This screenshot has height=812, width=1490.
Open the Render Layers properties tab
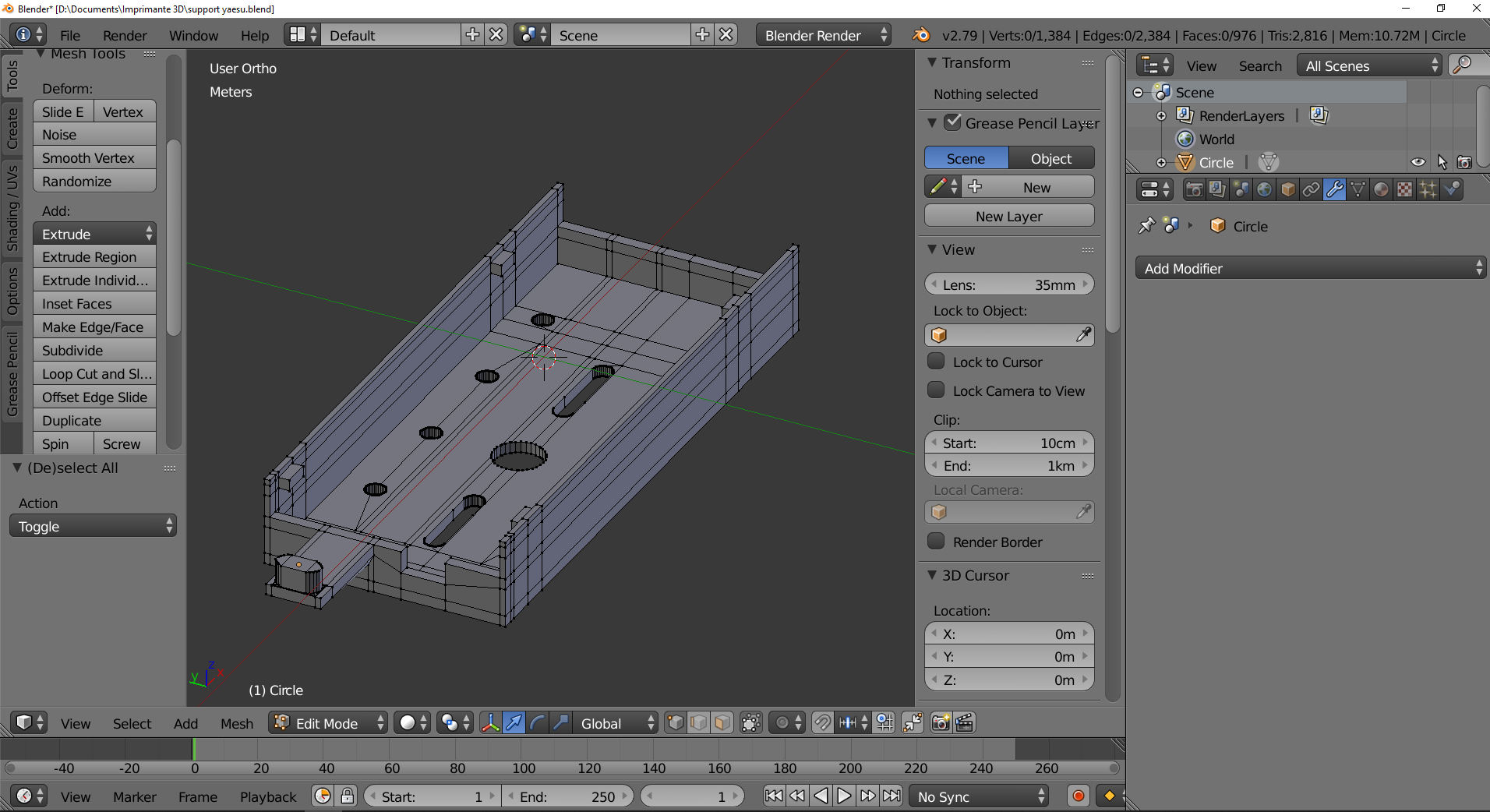tap(1217, 189)
